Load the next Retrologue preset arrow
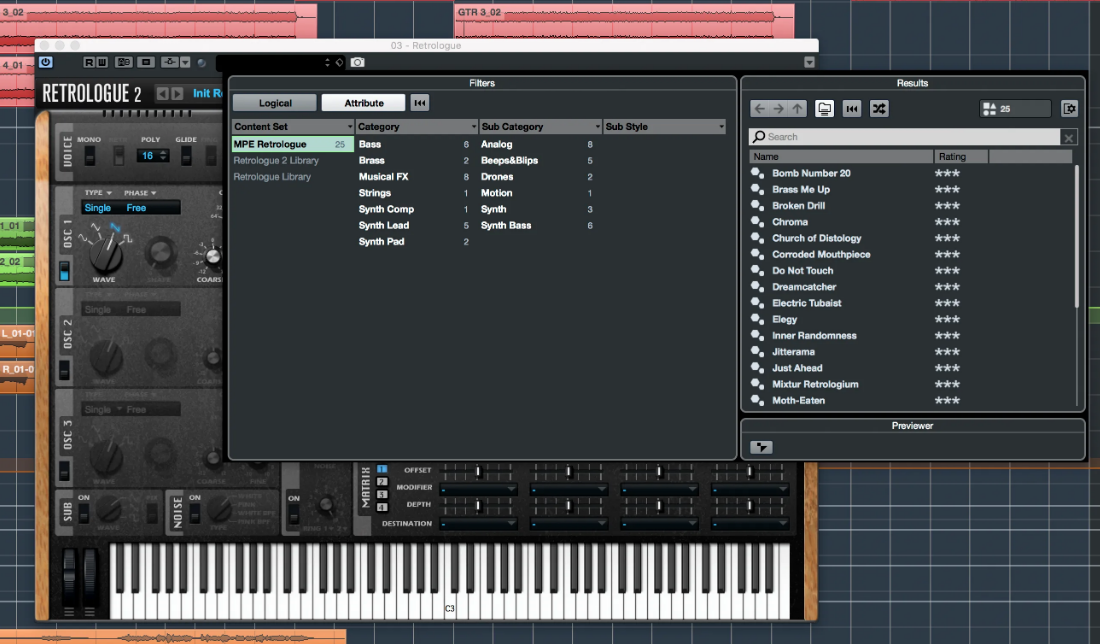Screen dimensions: 1100x644 click(177, 93)
